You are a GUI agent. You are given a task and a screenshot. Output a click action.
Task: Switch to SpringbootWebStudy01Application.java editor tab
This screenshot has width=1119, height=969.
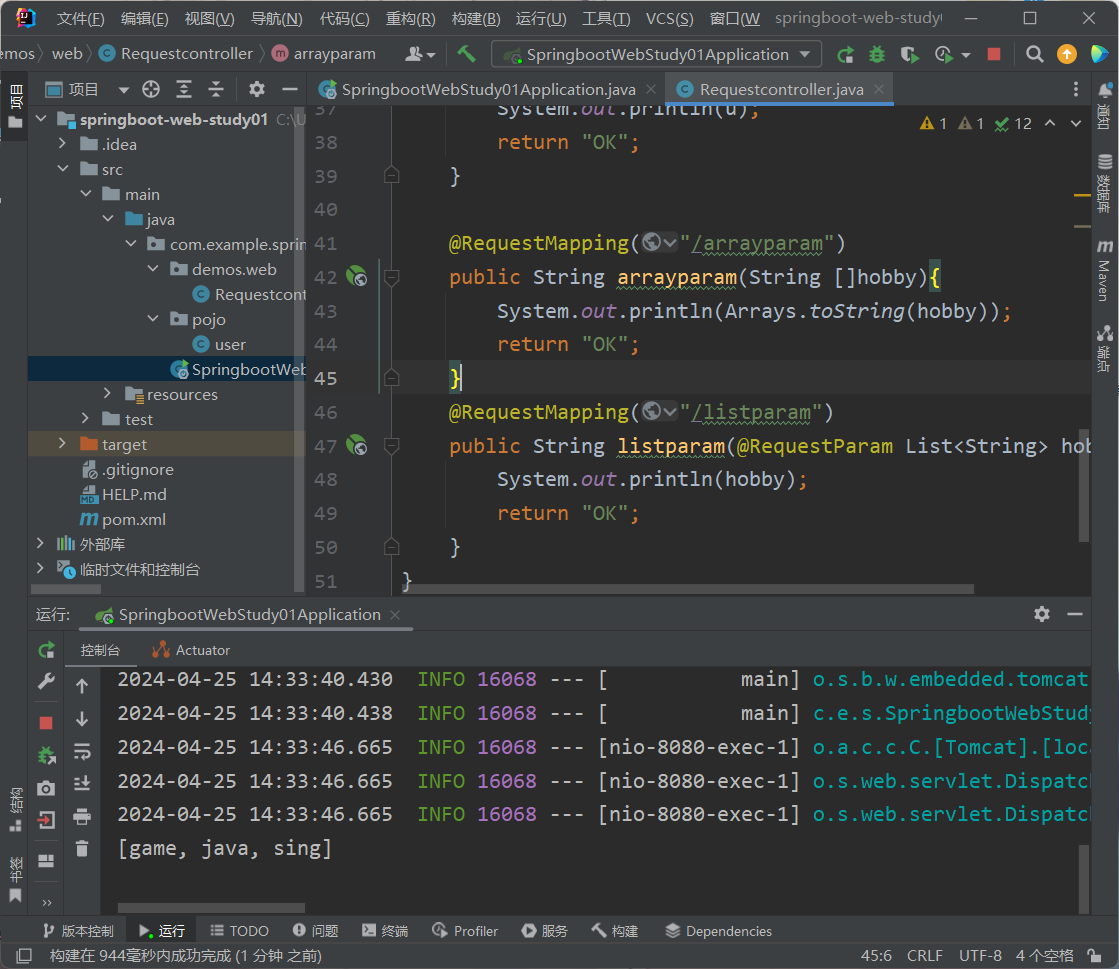(487, 89)
